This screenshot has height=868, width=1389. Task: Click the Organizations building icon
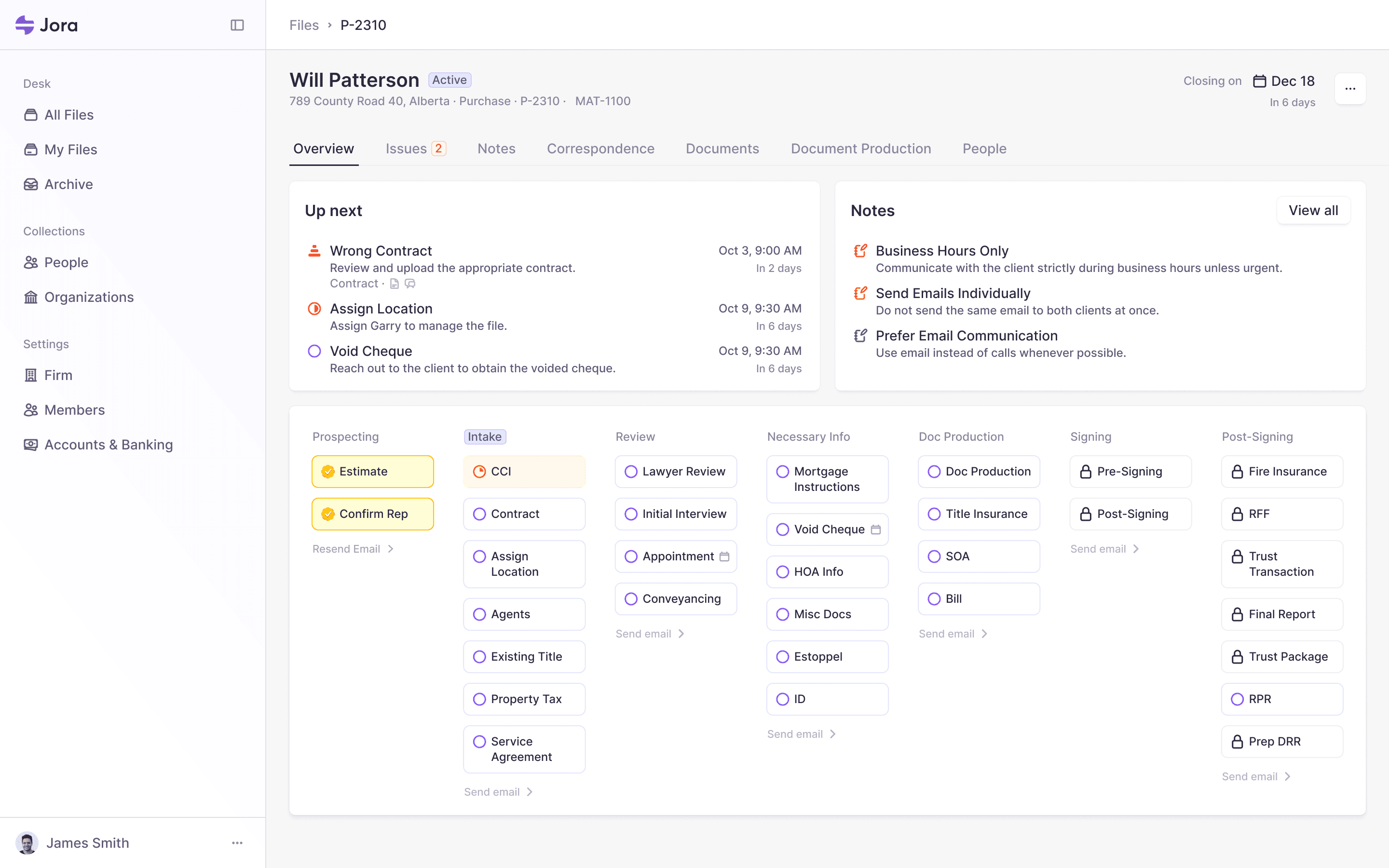(x=31, y=297)
